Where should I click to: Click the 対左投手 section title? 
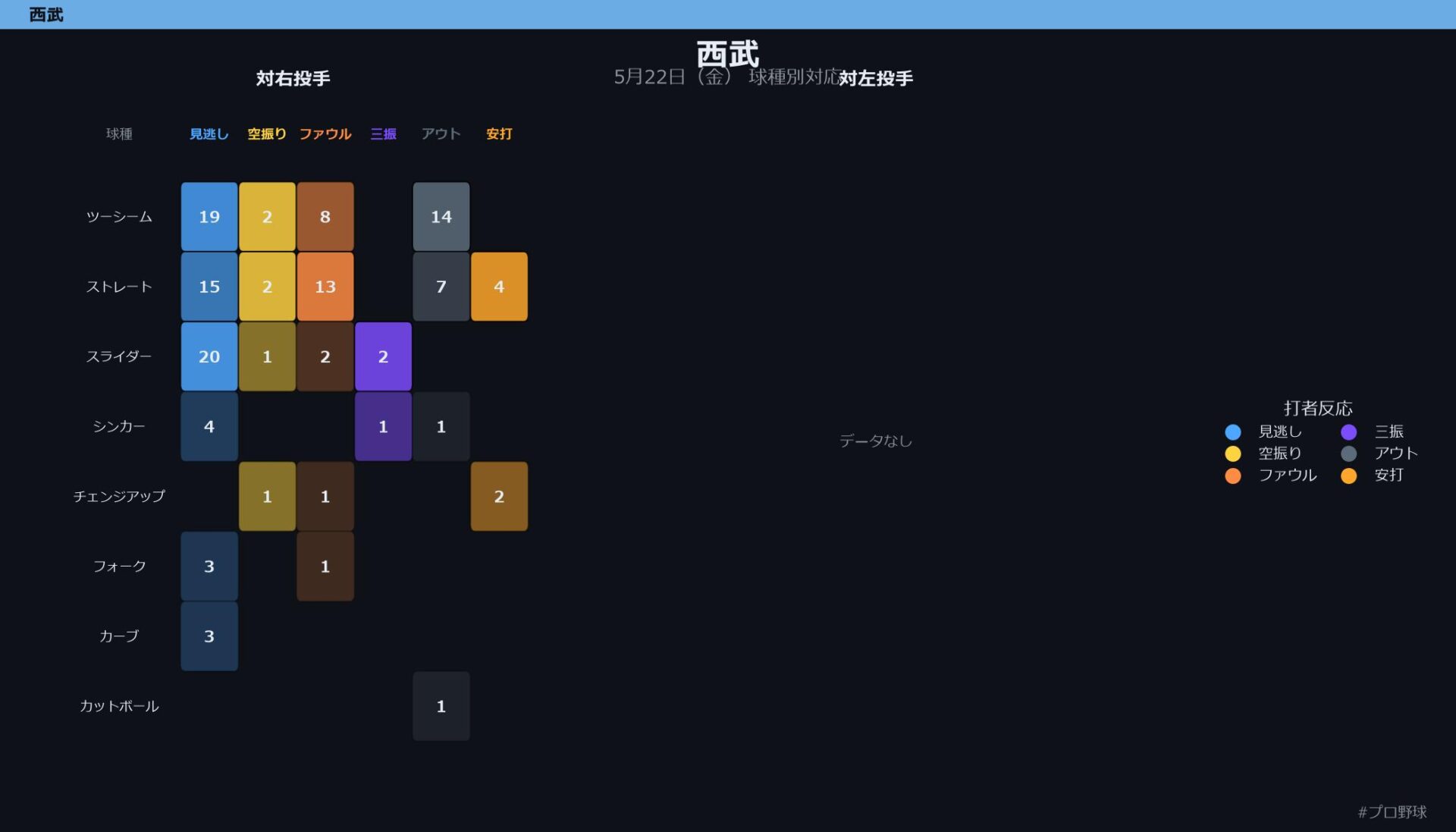coord(876,78)
